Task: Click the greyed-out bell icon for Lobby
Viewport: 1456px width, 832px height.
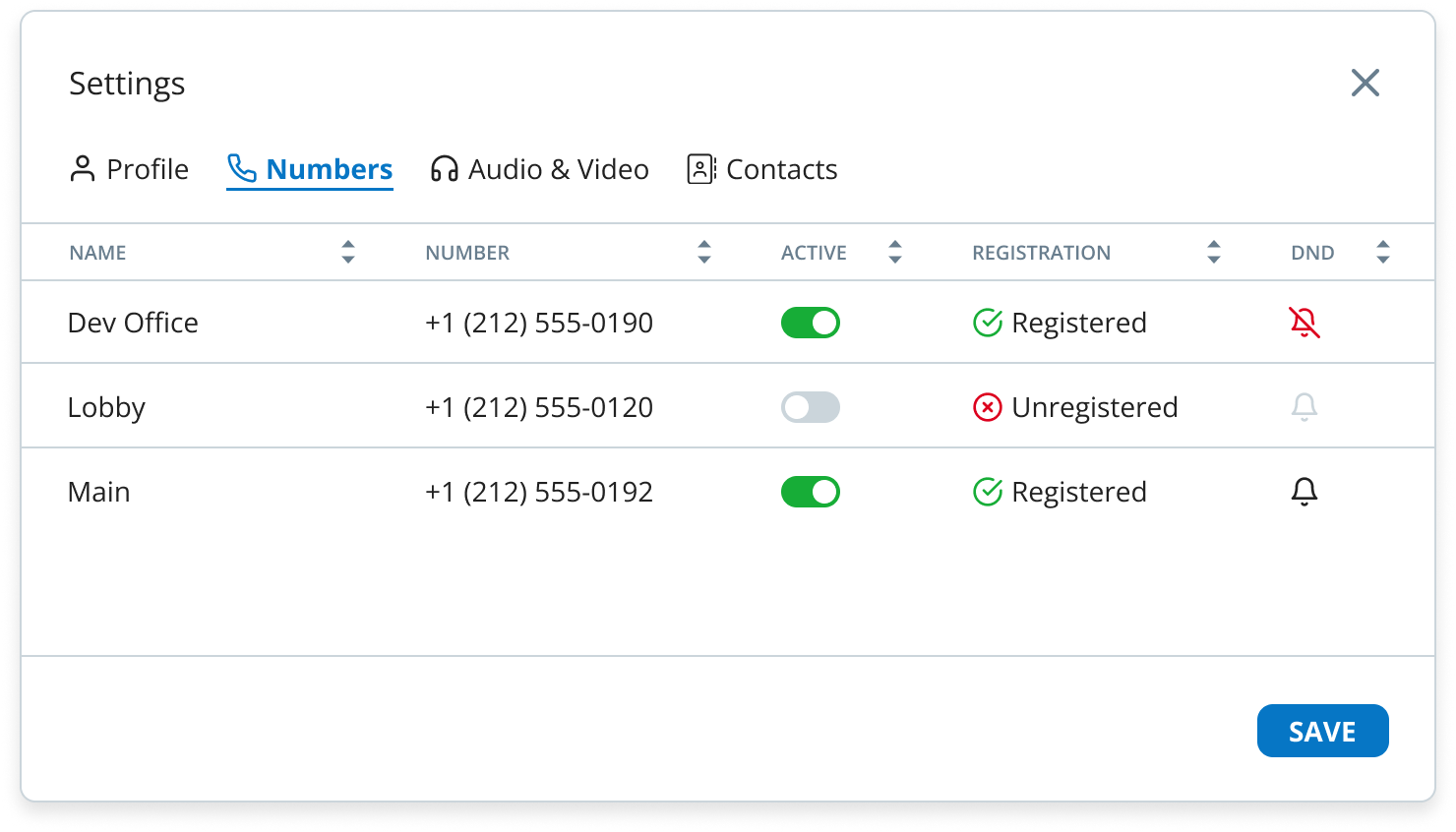Action: (1304, 407)
